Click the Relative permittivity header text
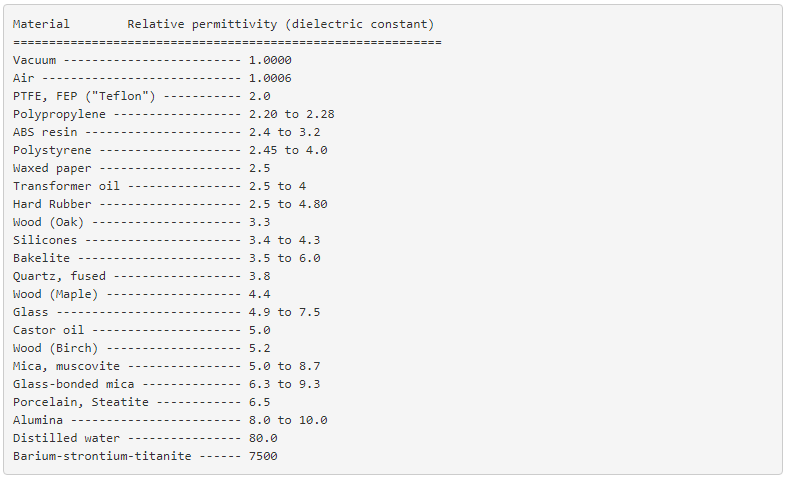 pyautogui.click(x=281, y=24)
